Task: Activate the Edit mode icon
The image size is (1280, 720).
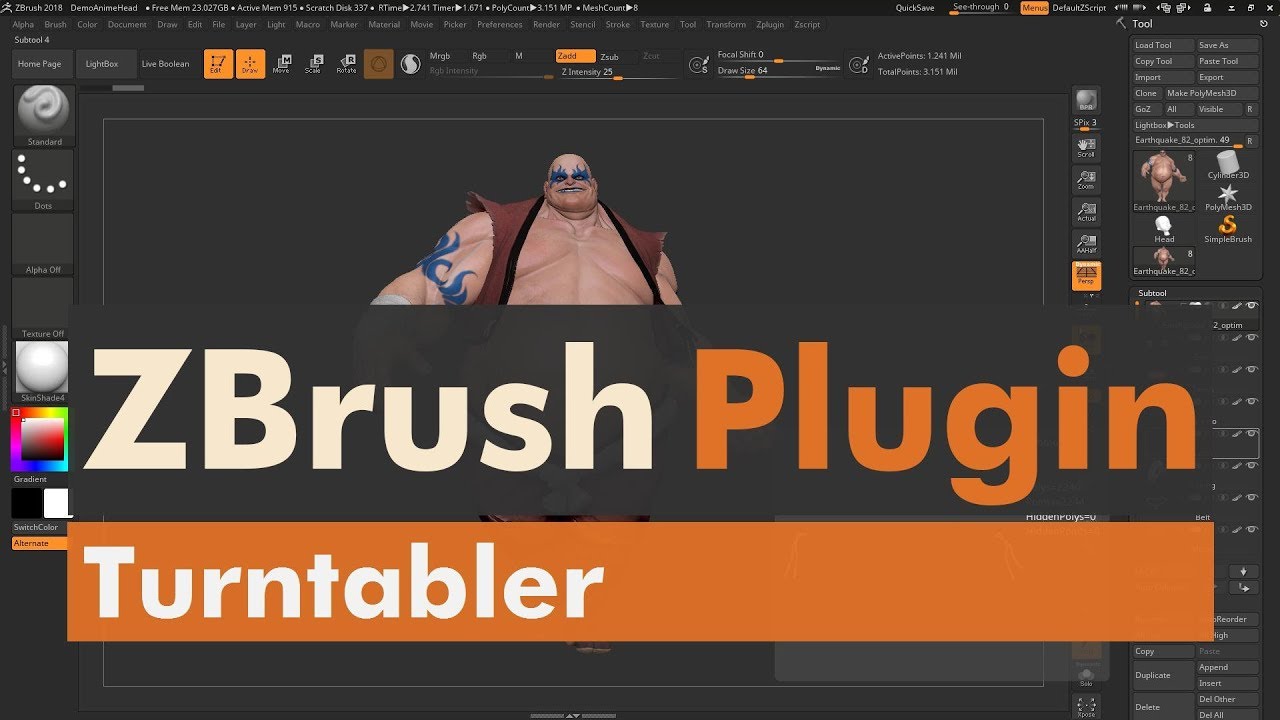Action: coord(218,64)
